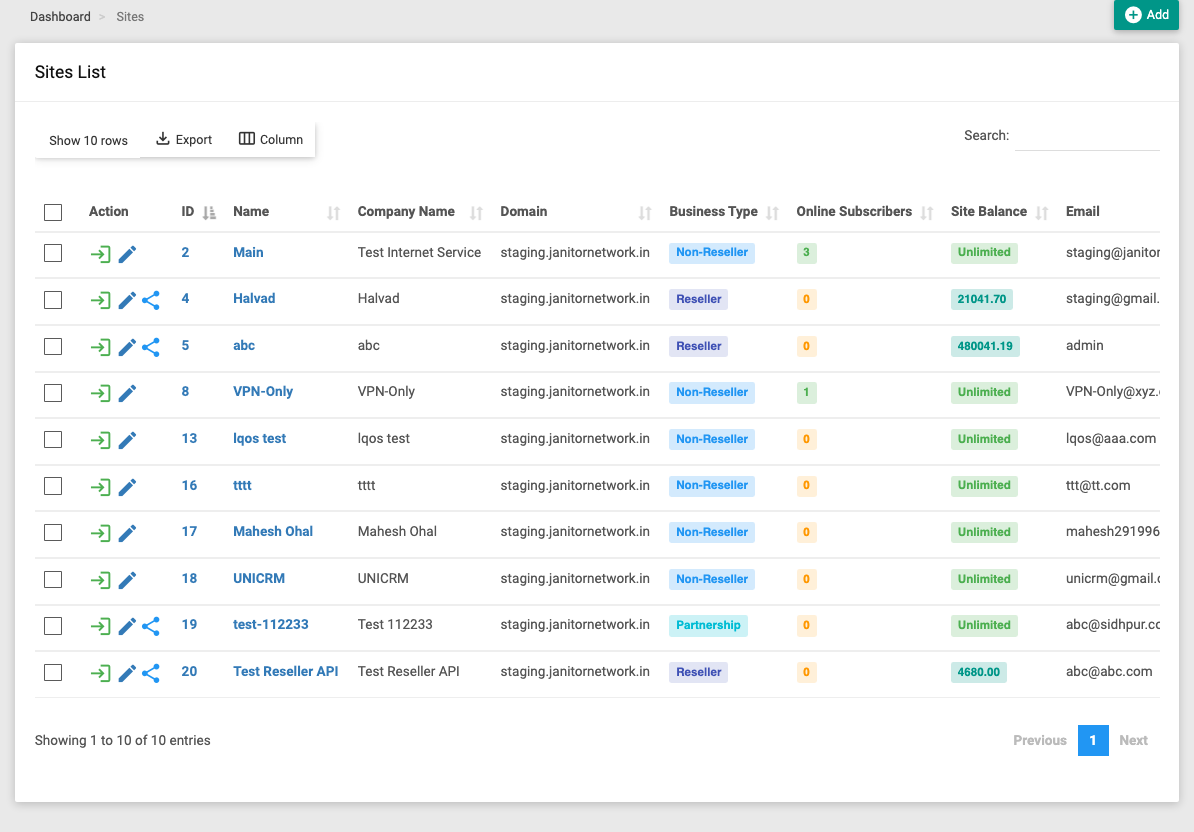This screenshot has height=832, width=1194.
Task: Check the checkbox for abc row
Action: pyautogui.click(x=53, y=346)
